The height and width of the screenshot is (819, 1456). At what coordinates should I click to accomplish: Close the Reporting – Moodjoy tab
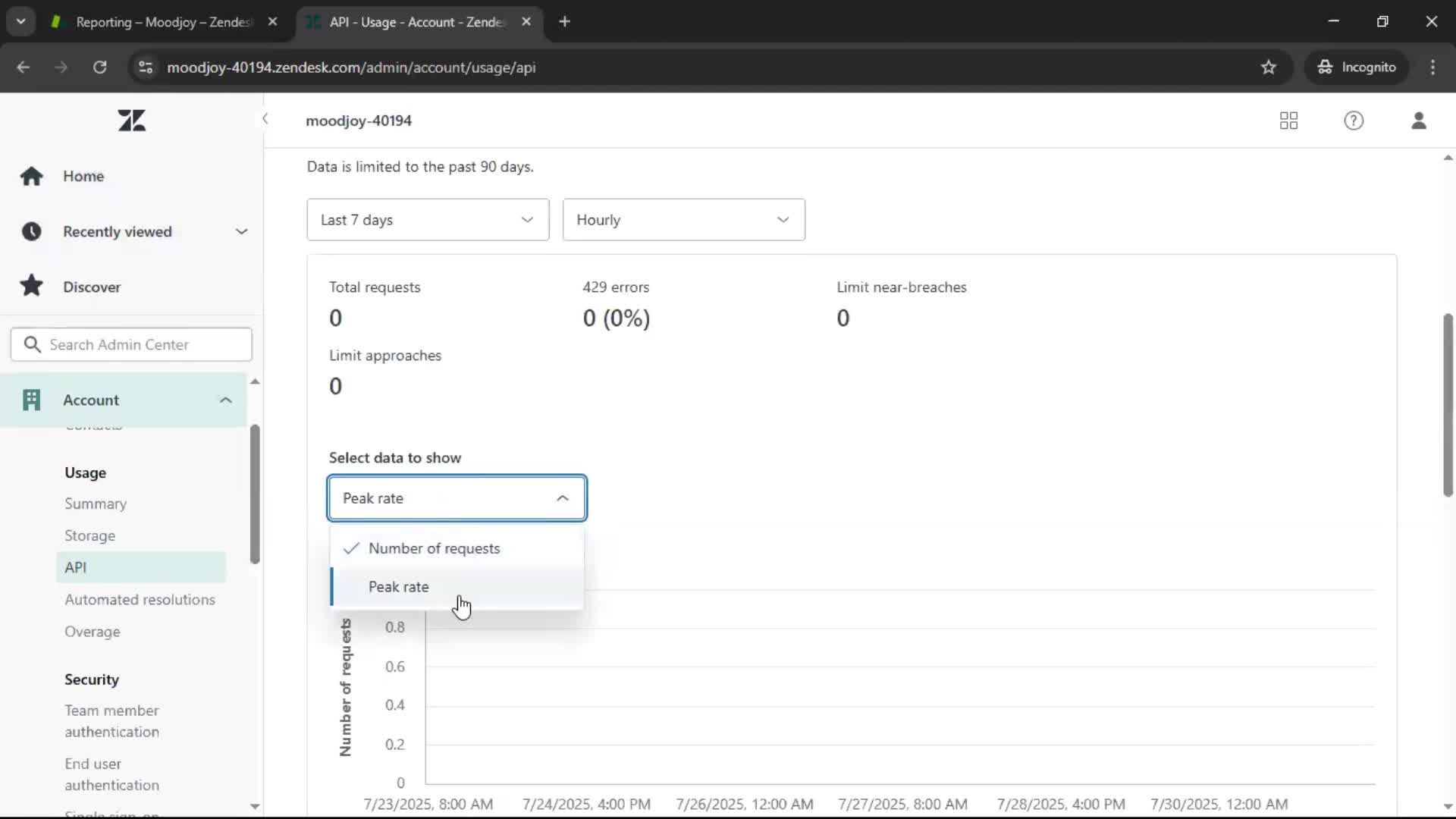point(272,22)
